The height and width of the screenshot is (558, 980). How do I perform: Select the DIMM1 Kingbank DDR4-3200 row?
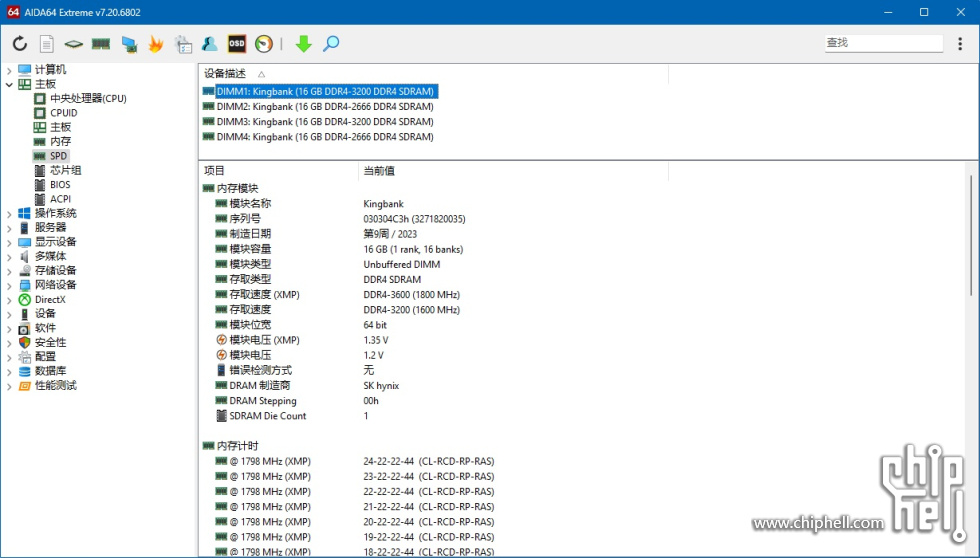pyautogui.click(x=326, y=91)
